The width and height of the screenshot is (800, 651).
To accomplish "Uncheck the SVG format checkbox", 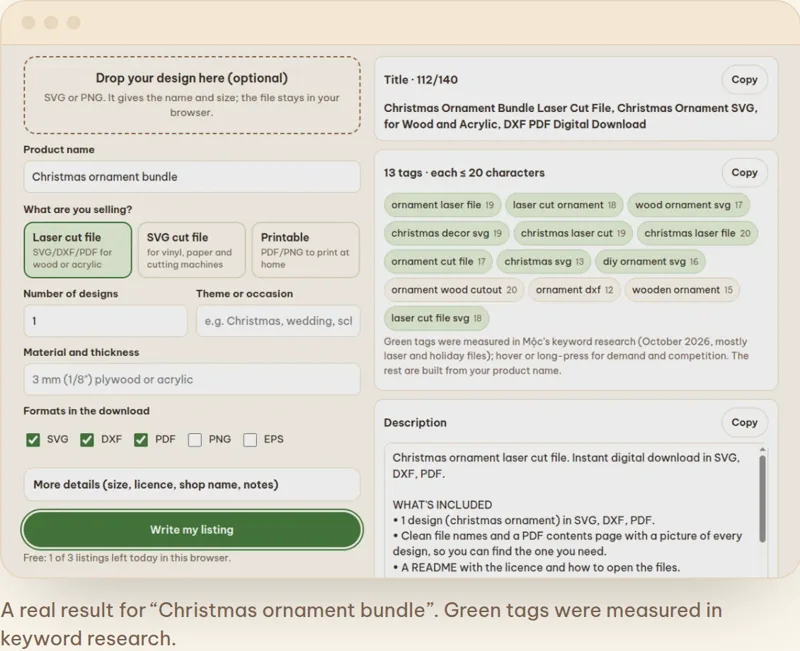I will pos(33,440).
